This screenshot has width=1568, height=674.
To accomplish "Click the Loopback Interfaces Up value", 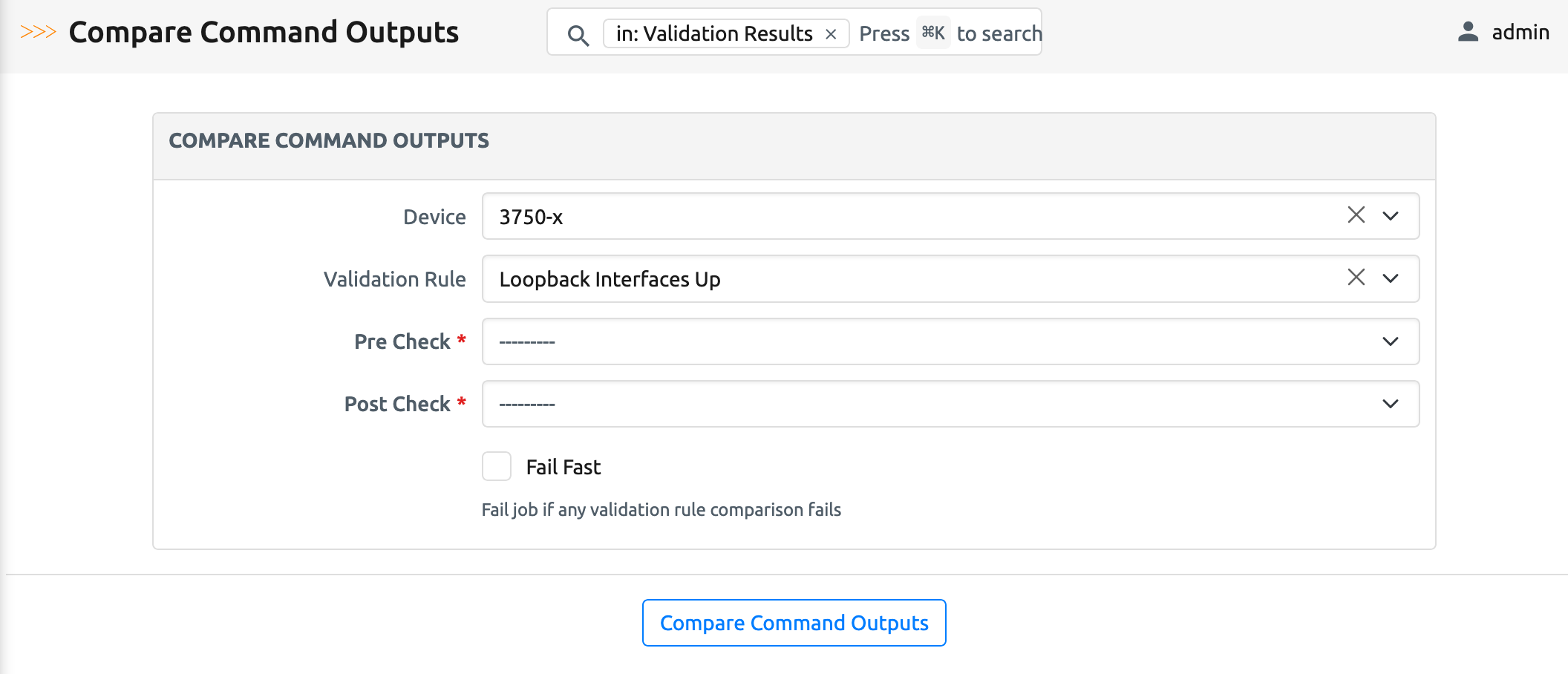I will 610,279.
